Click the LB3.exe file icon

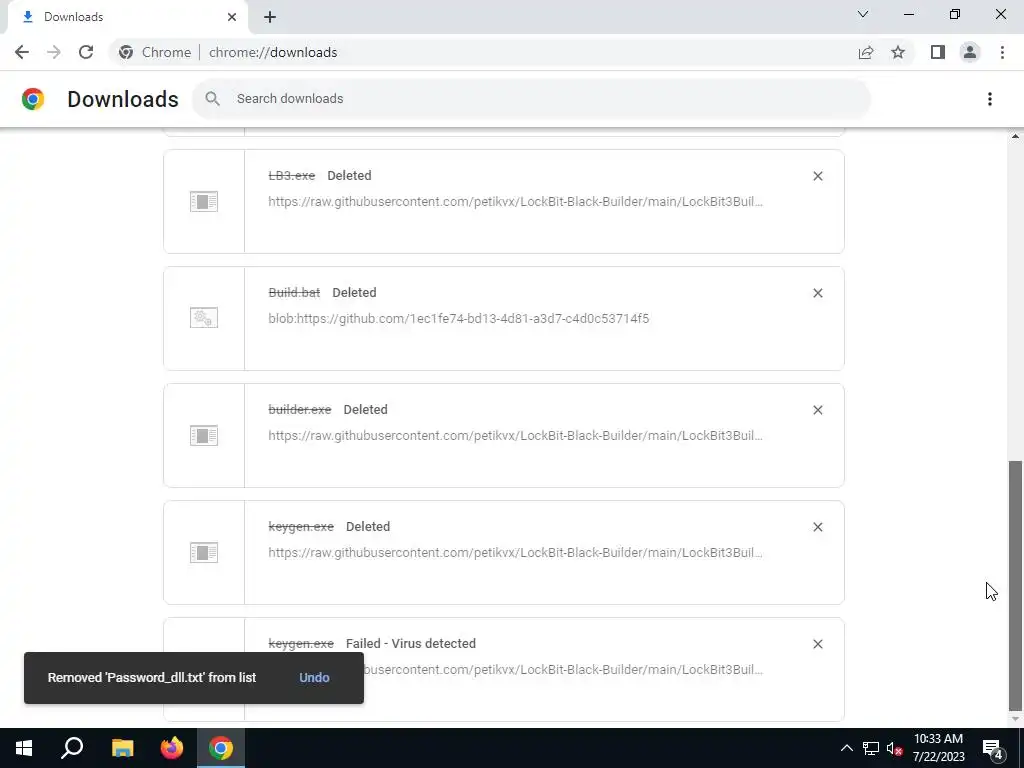[204, 201]
